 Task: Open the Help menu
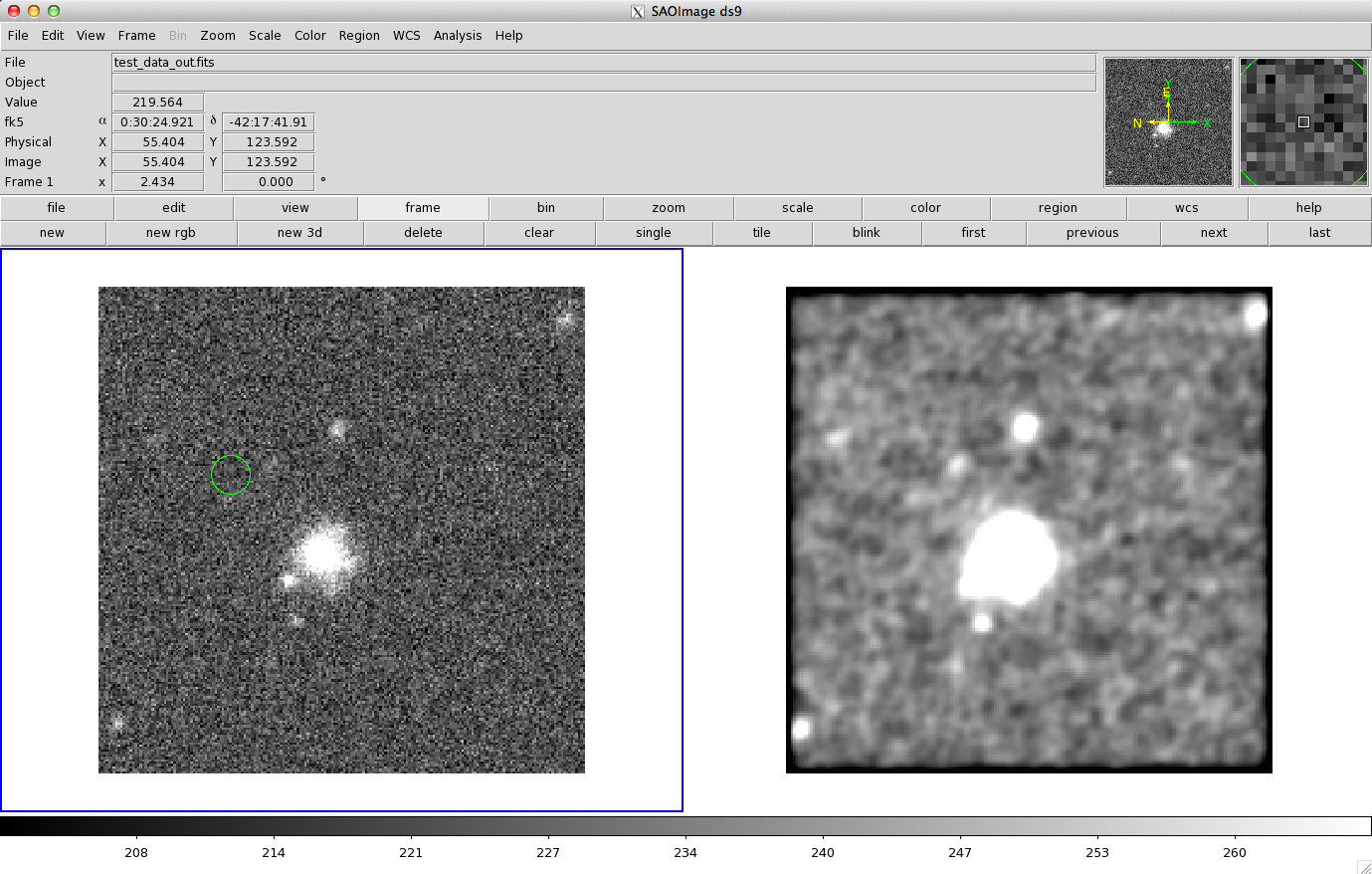click(508, 35)
